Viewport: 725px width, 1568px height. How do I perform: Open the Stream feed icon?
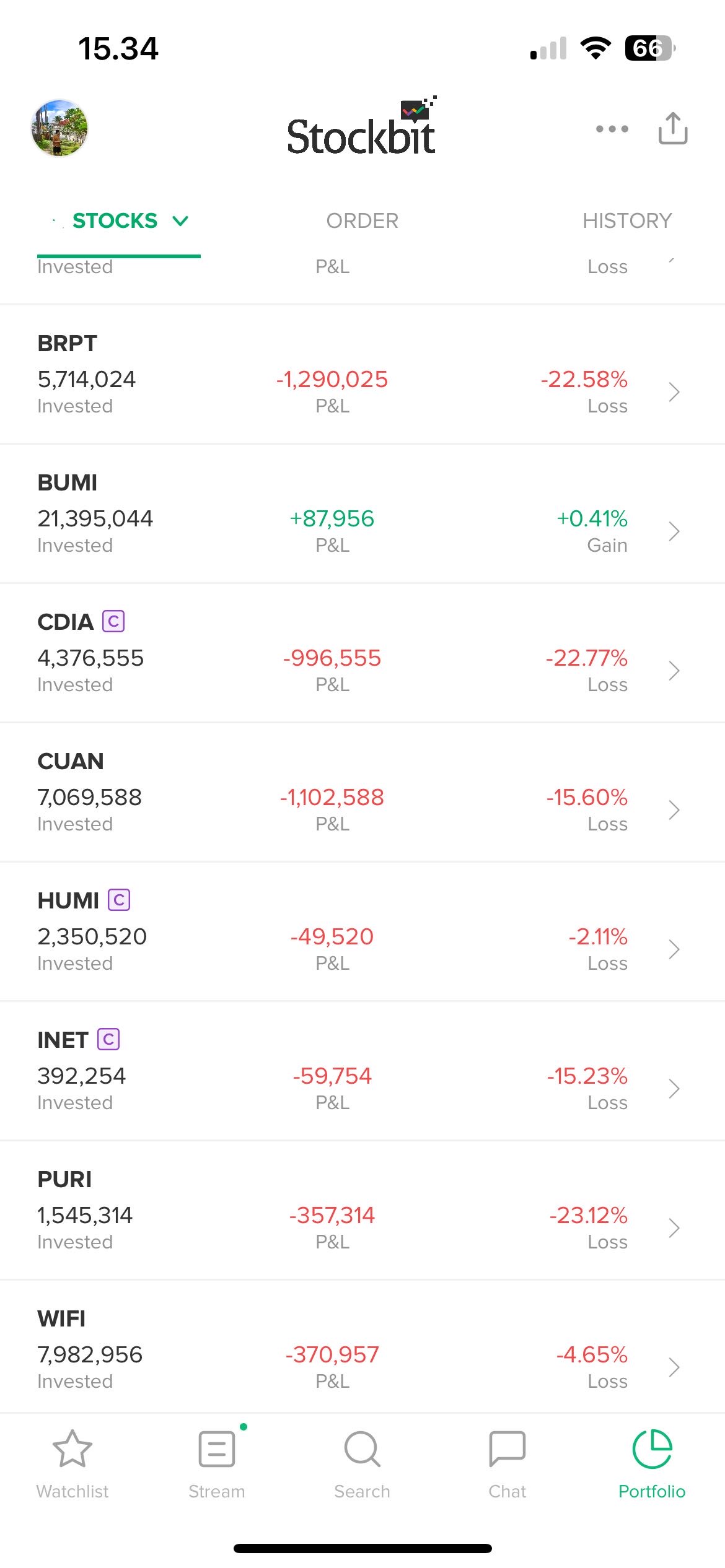pyautogui.click(x=217, y=1449)
